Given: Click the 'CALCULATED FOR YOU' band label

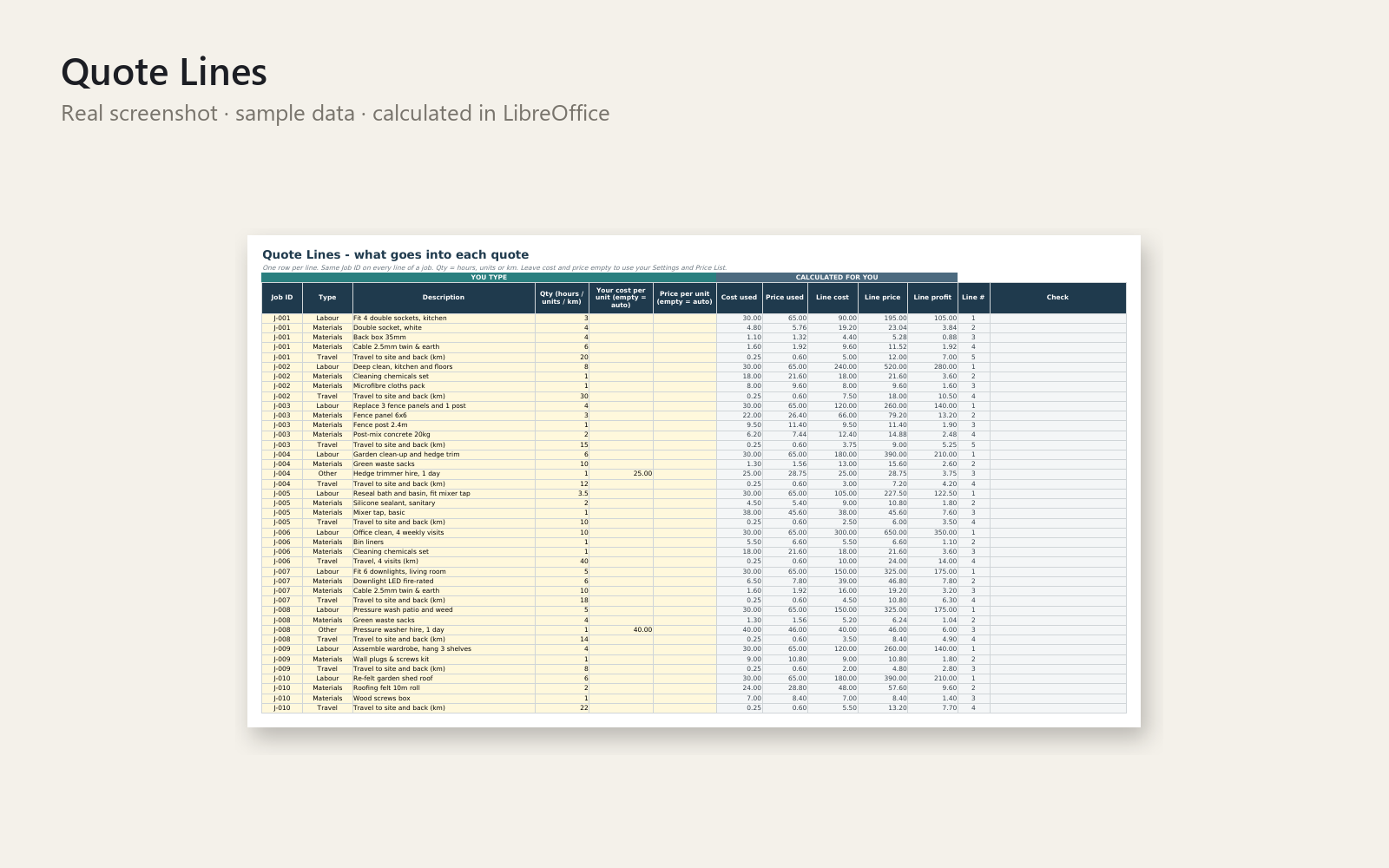Looking at the screenshot, I should pyautogui.click(x=837, y=278).
